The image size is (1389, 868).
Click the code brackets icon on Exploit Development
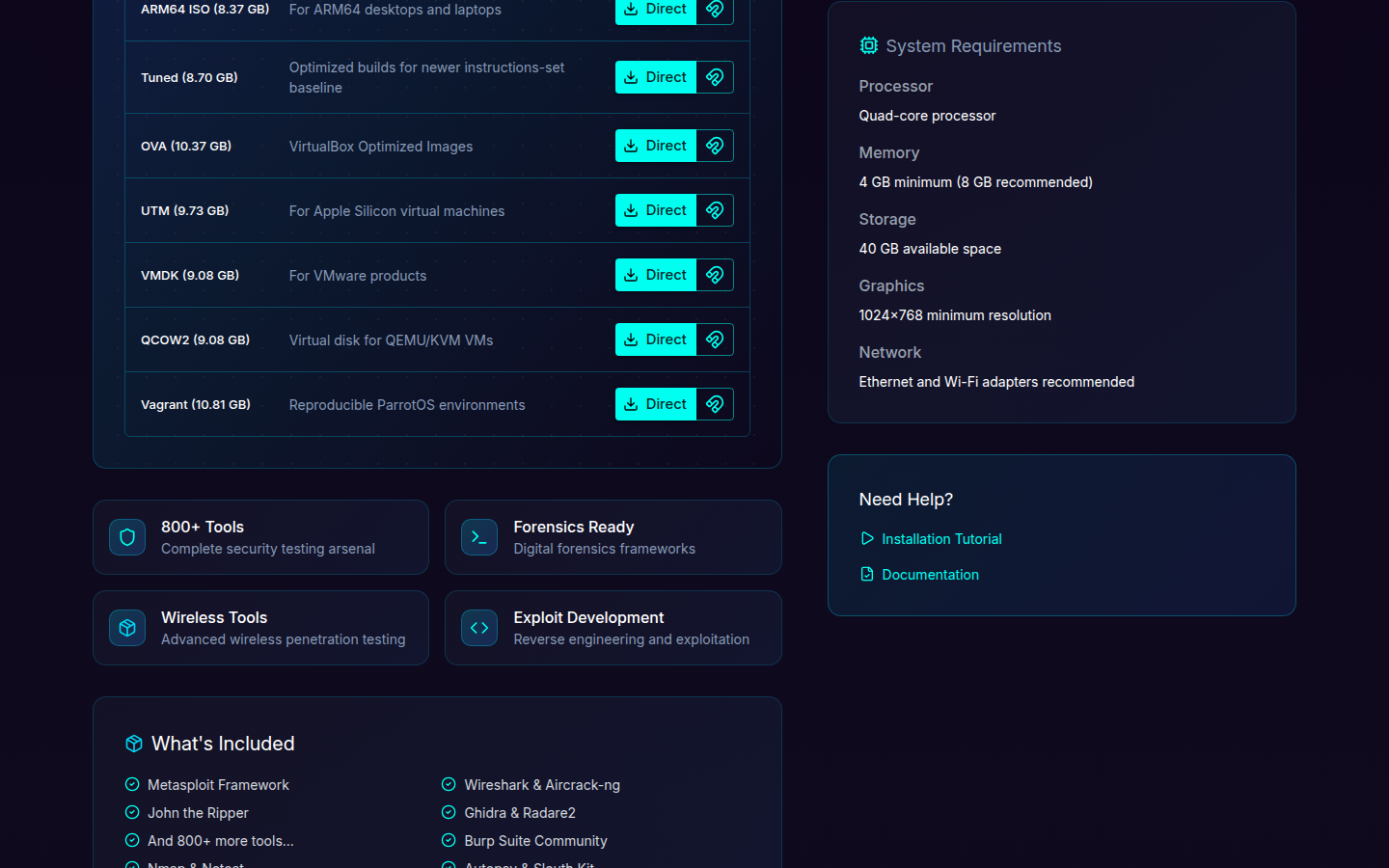point(479,628)
